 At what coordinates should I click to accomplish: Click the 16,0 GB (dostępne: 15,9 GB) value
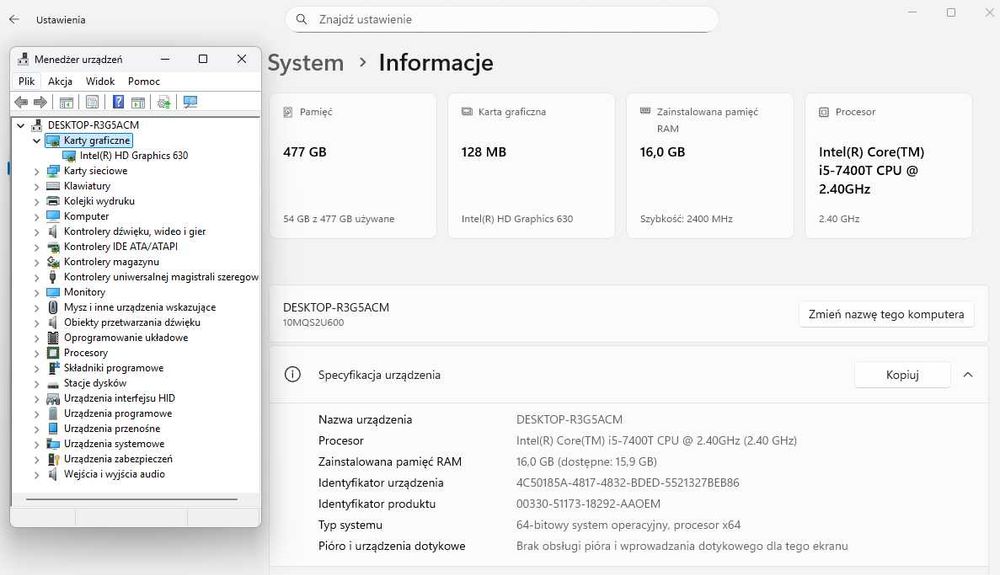(x=586, y=462)
